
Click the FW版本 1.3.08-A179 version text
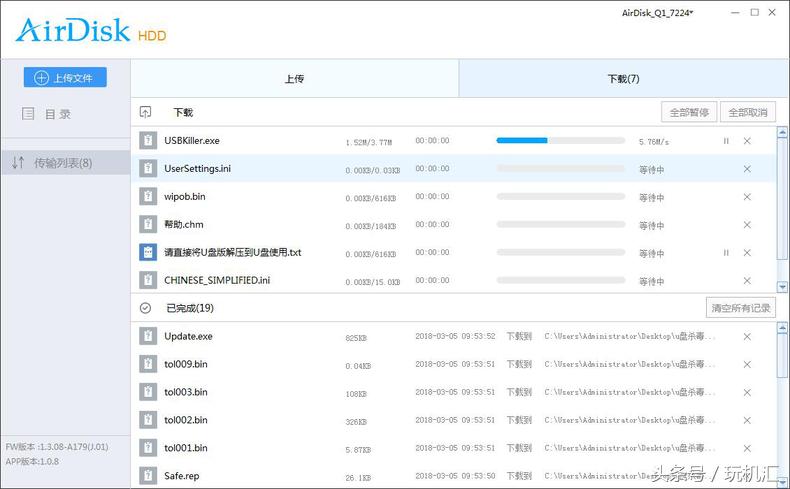(57, 447)
